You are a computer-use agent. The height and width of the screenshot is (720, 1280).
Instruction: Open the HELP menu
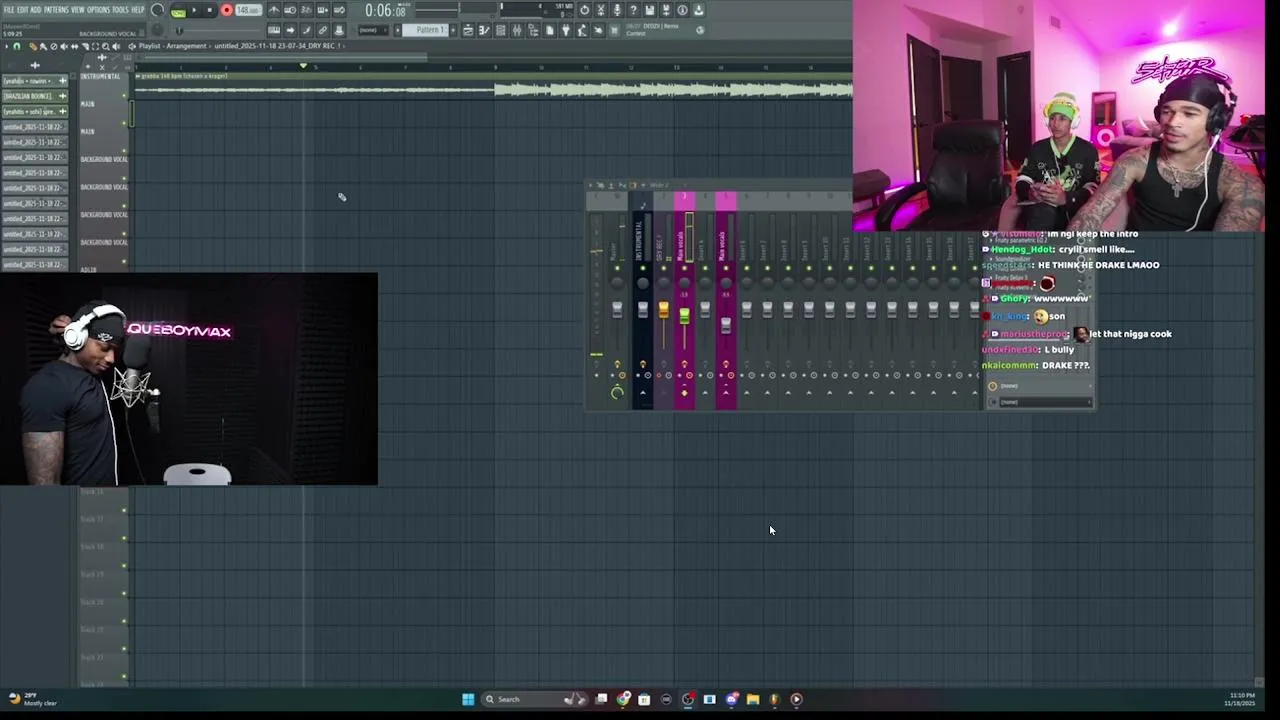(x=138, y=10)
